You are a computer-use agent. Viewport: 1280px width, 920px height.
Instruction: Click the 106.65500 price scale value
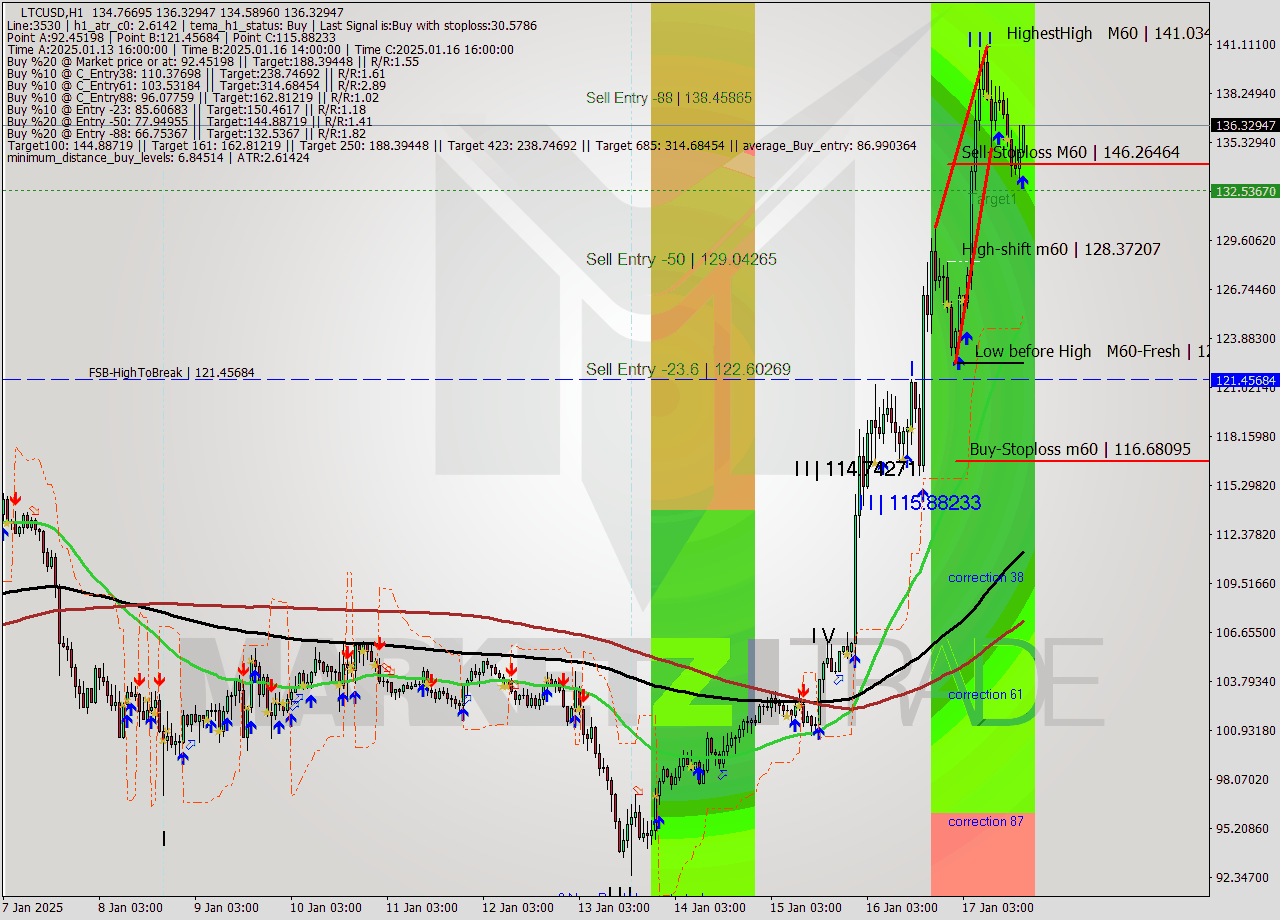(1246, 633)
